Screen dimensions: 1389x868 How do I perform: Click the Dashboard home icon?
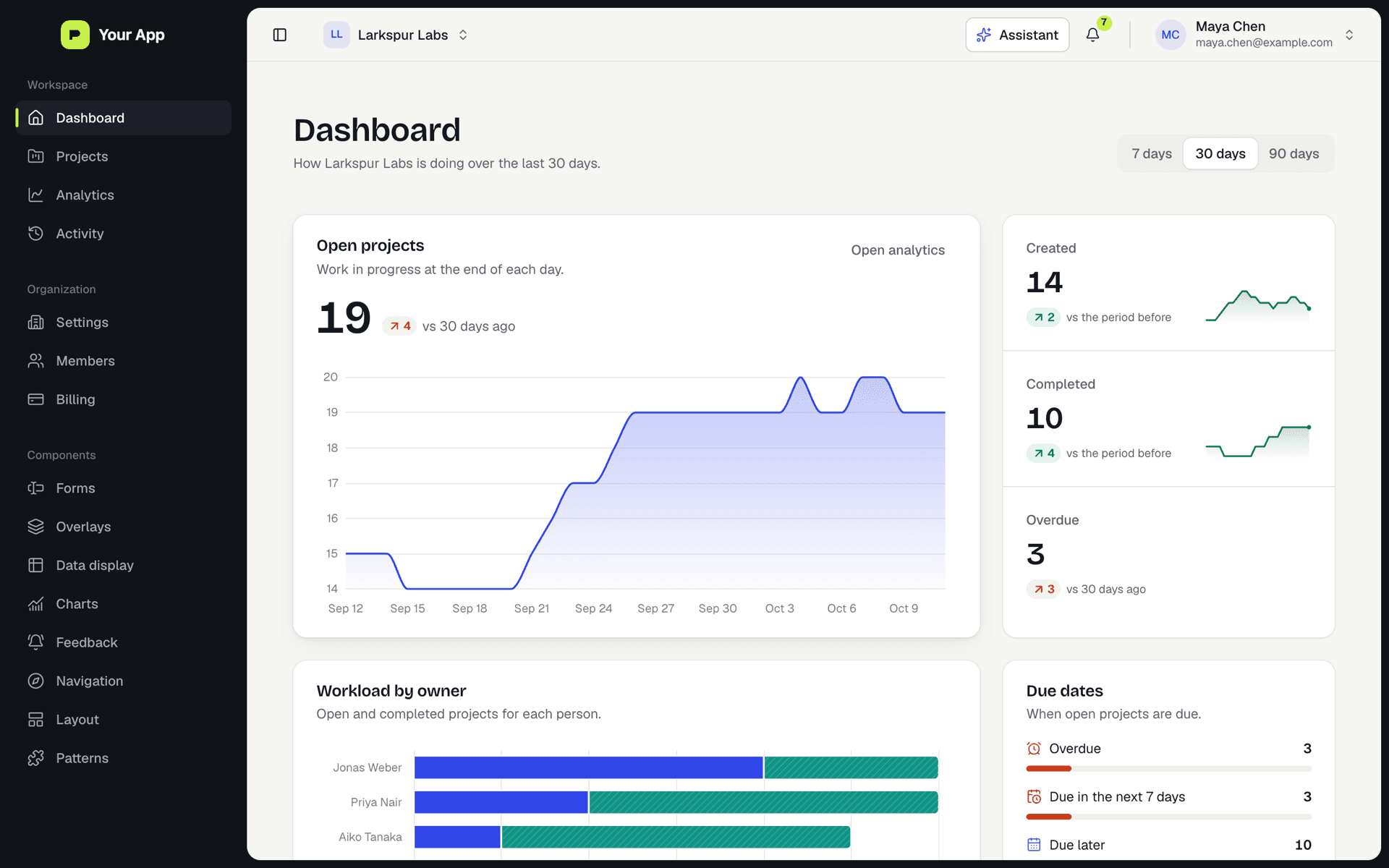coord(36,118)
